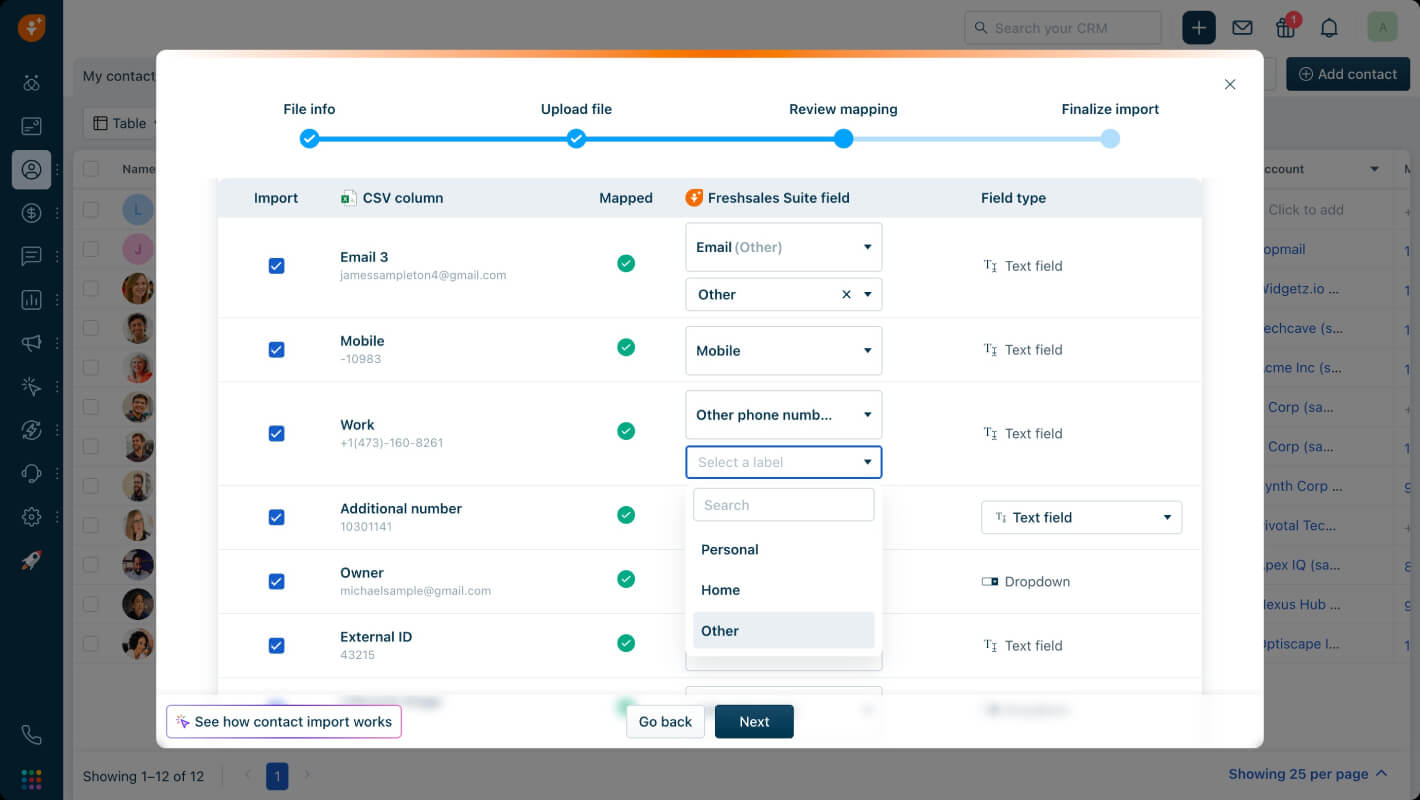Open the Reports bar-chart icon in the sidebar
The image size is (1420, 800).
31,300
